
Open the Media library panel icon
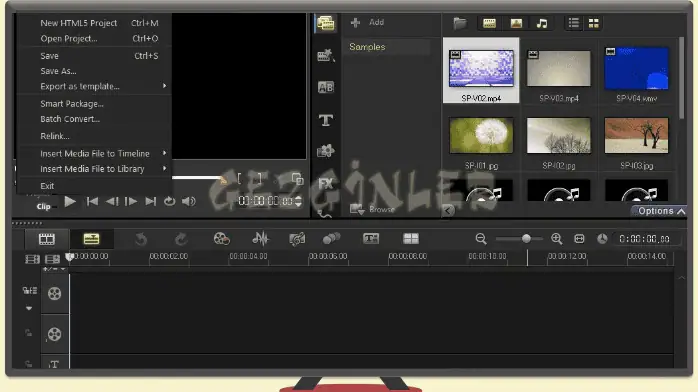tap(325, 23)
